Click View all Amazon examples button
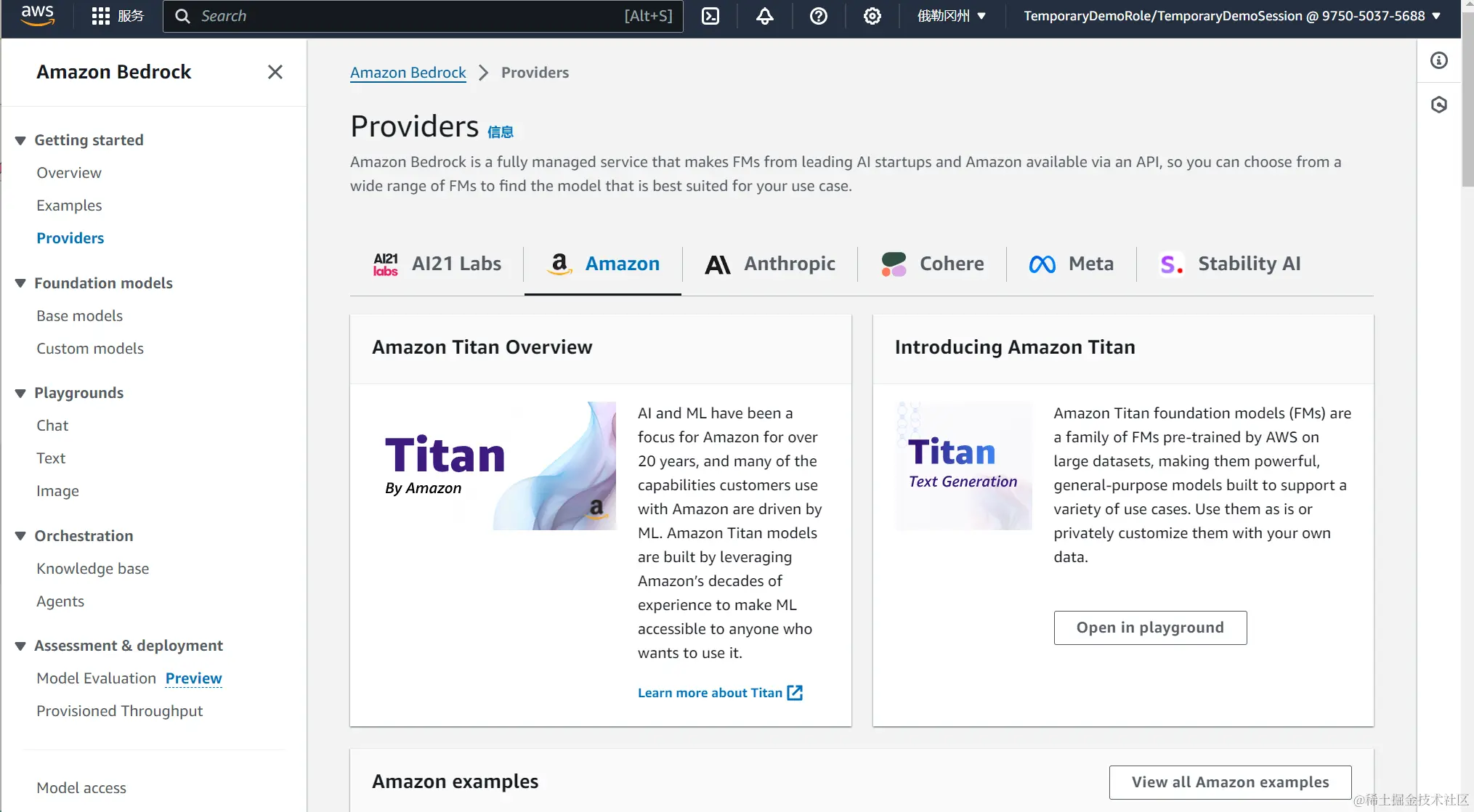 pyautogui.click(x=1230, y=782)
